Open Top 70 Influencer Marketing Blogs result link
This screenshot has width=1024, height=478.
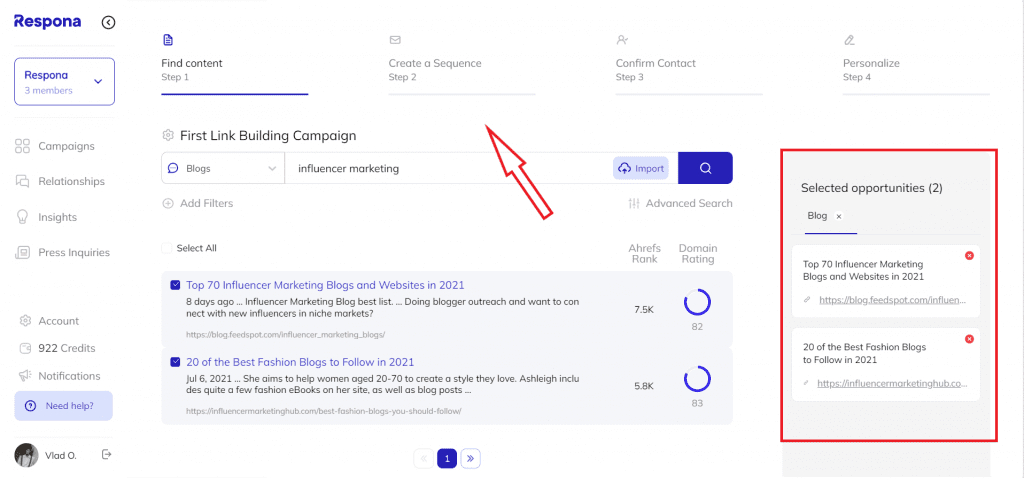[x=325, y=285]
